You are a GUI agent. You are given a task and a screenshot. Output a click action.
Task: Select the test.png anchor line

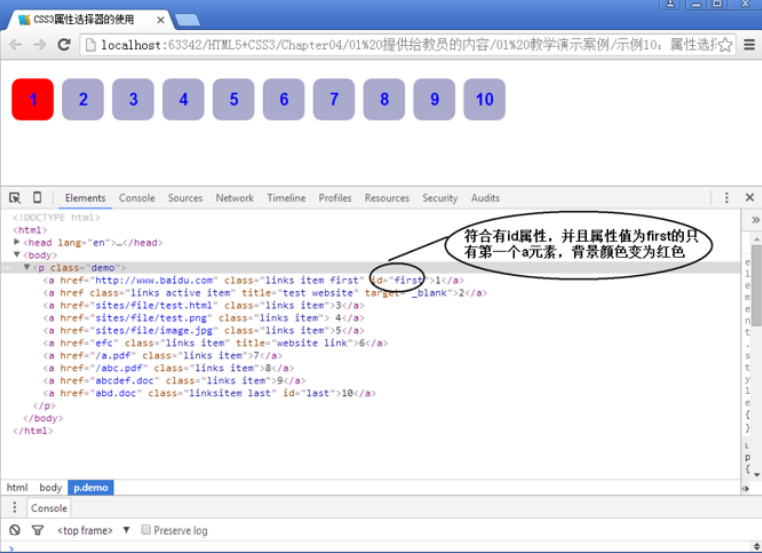point(204,318)
